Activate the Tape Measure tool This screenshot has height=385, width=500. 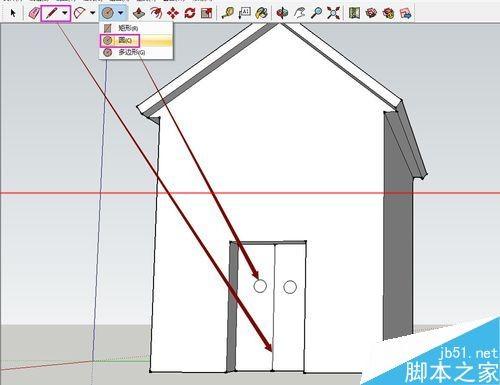(227, 13)
